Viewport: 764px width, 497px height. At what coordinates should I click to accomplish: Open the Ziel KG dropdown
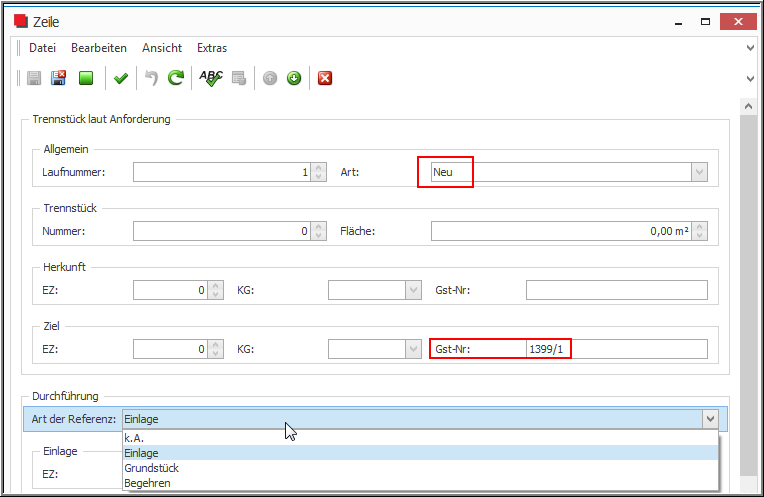[412, 349]
